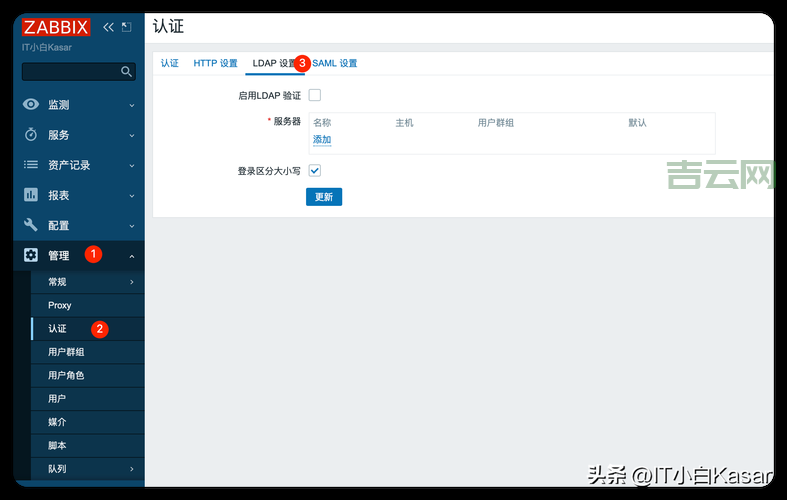This screenshot has width=787, height=500.
Task: Open the 配置 menu
Action: (79, 225)
